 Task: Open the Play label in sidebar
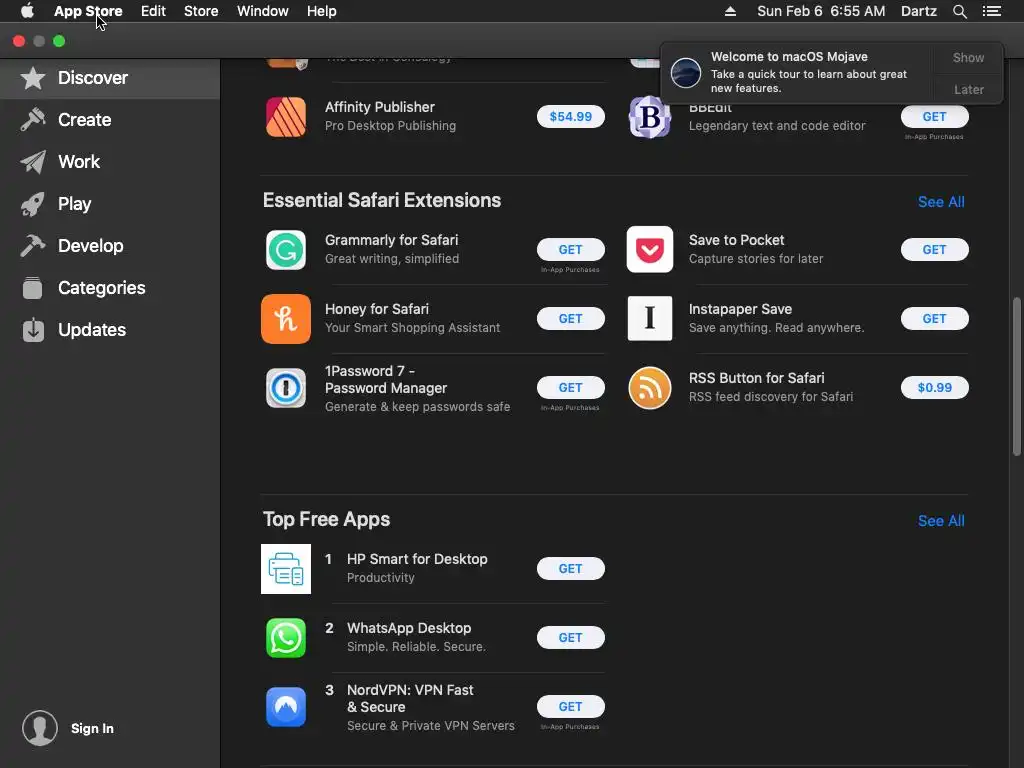click(74, 204)
